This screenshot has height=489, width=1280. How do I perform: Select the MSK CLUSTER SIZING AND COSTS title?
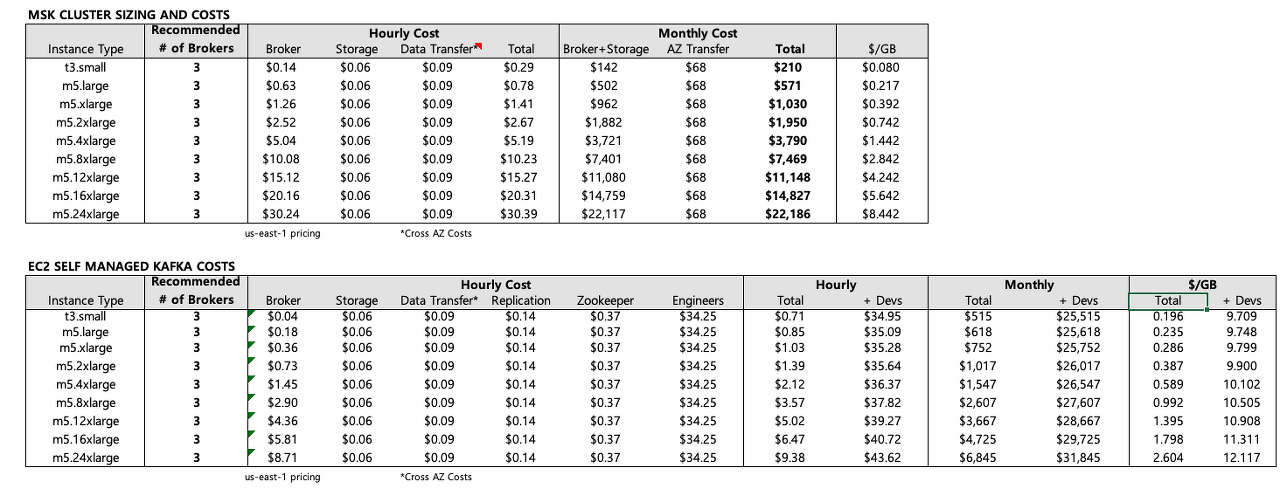pyautogui.click(x=129, y=15)
